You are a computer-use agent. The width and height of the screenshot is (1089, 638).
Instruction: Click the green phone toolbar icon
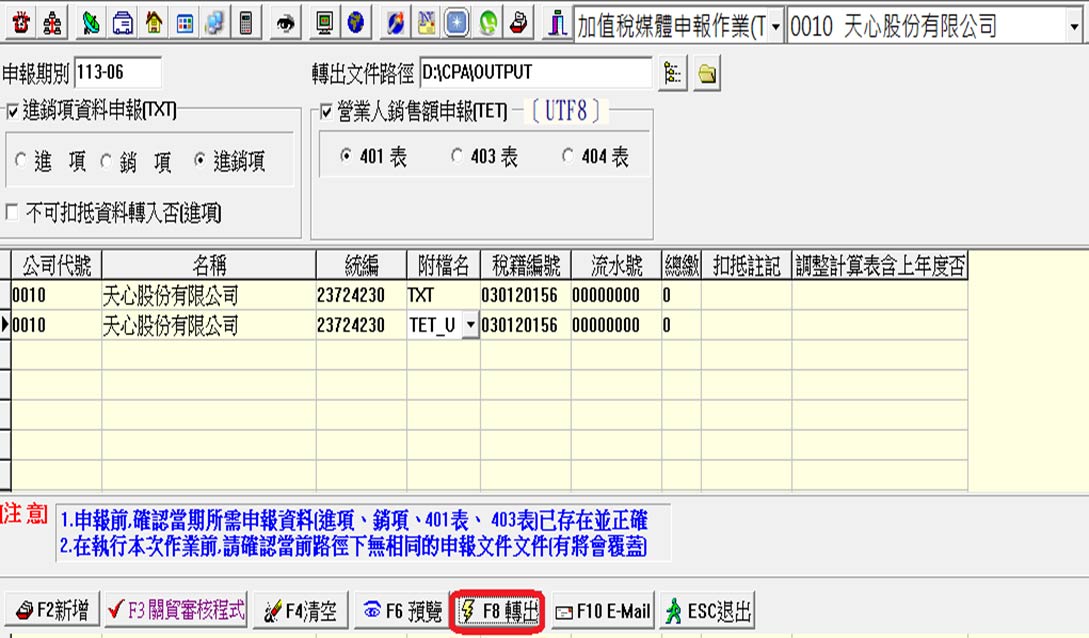pyautogui.click(x=489, y=23)
